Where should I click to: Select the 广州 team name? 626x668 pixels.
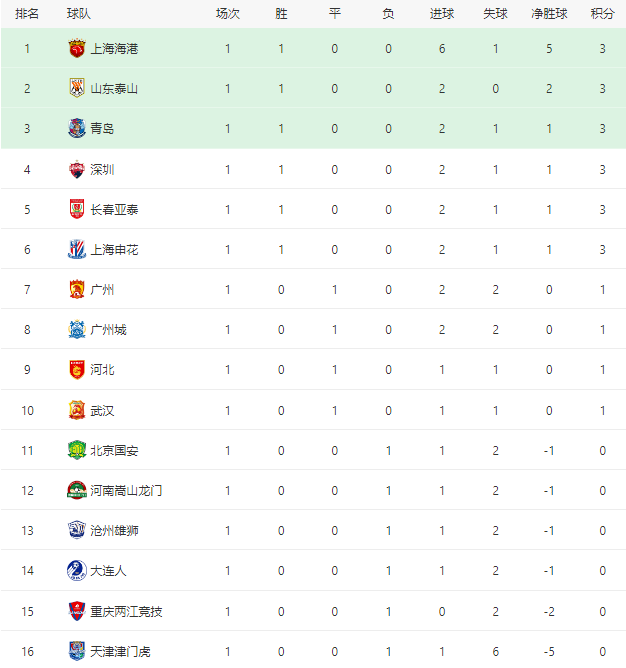102,290
